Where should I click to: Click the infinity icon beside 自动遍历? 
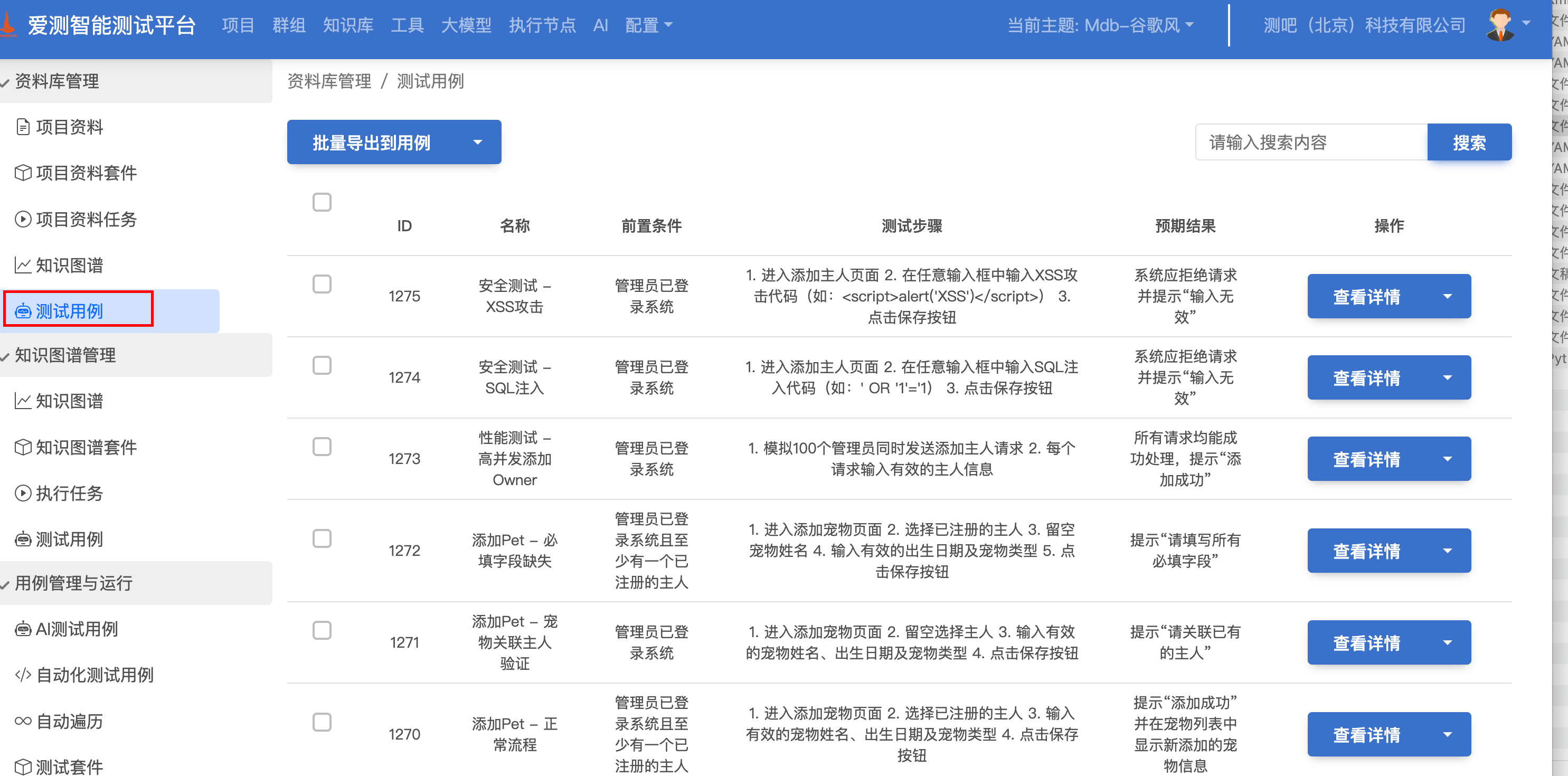click(x=23, y=721)
